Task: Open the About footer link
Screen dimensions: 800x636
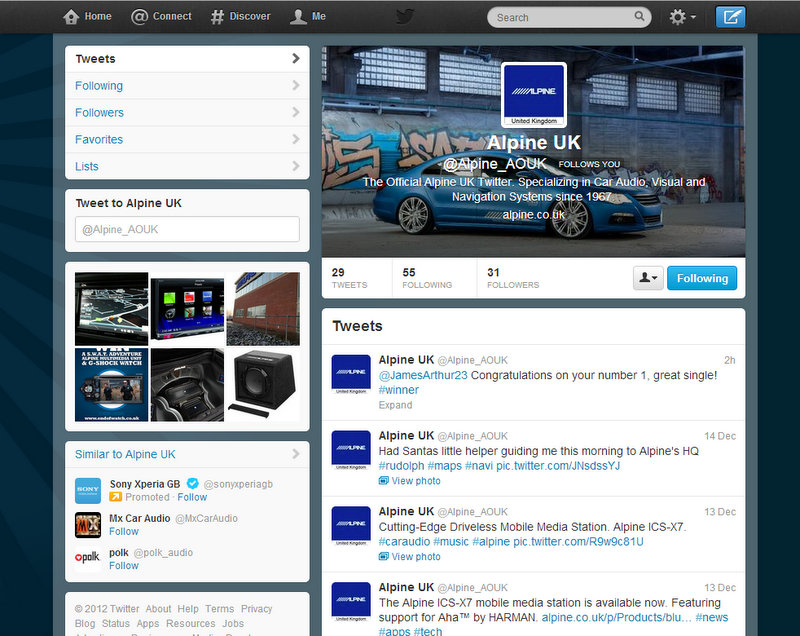Action: tap(158, 608)
